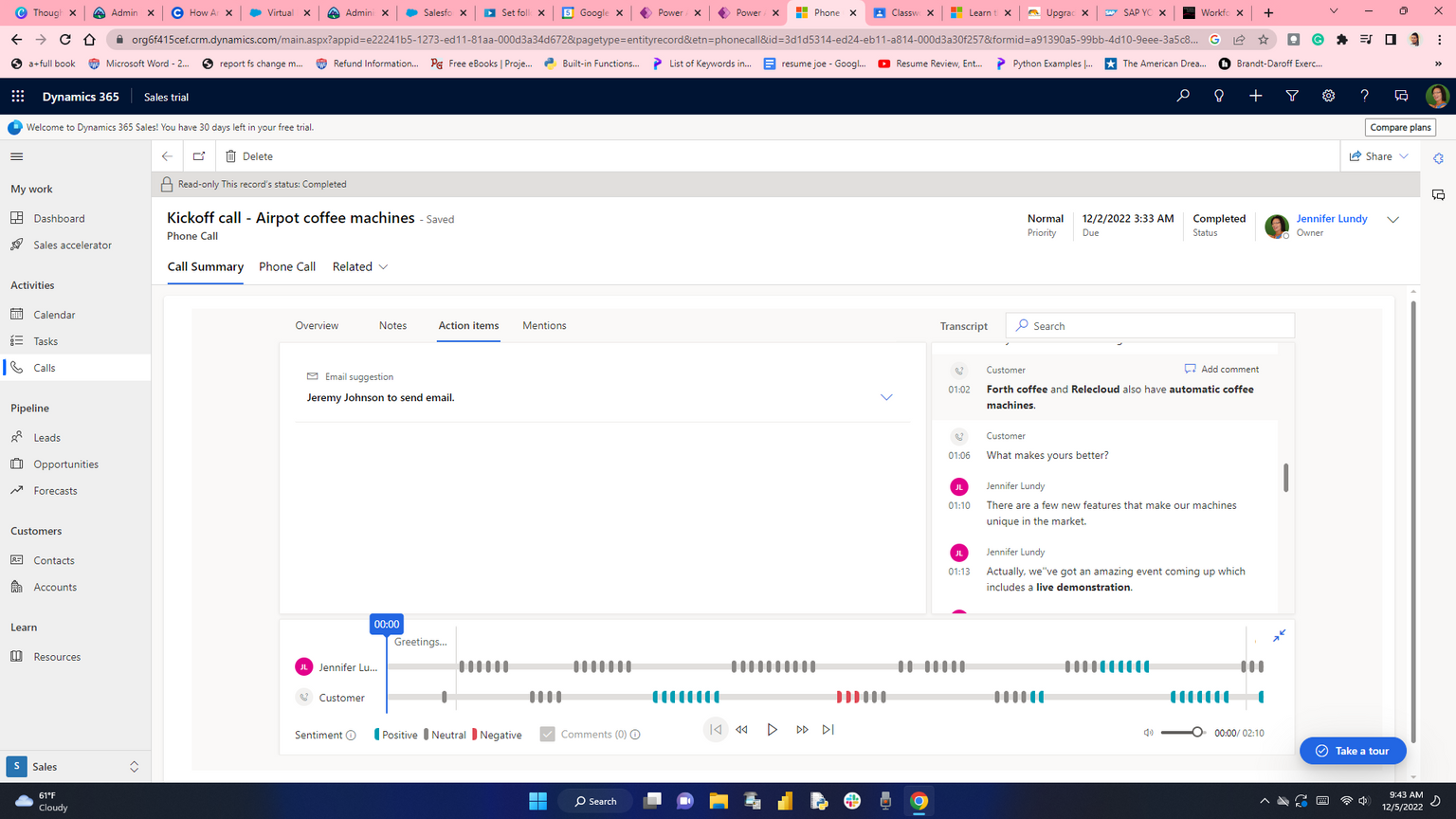
Task: Open the Related dropdown menu
Action: (360, 267)
